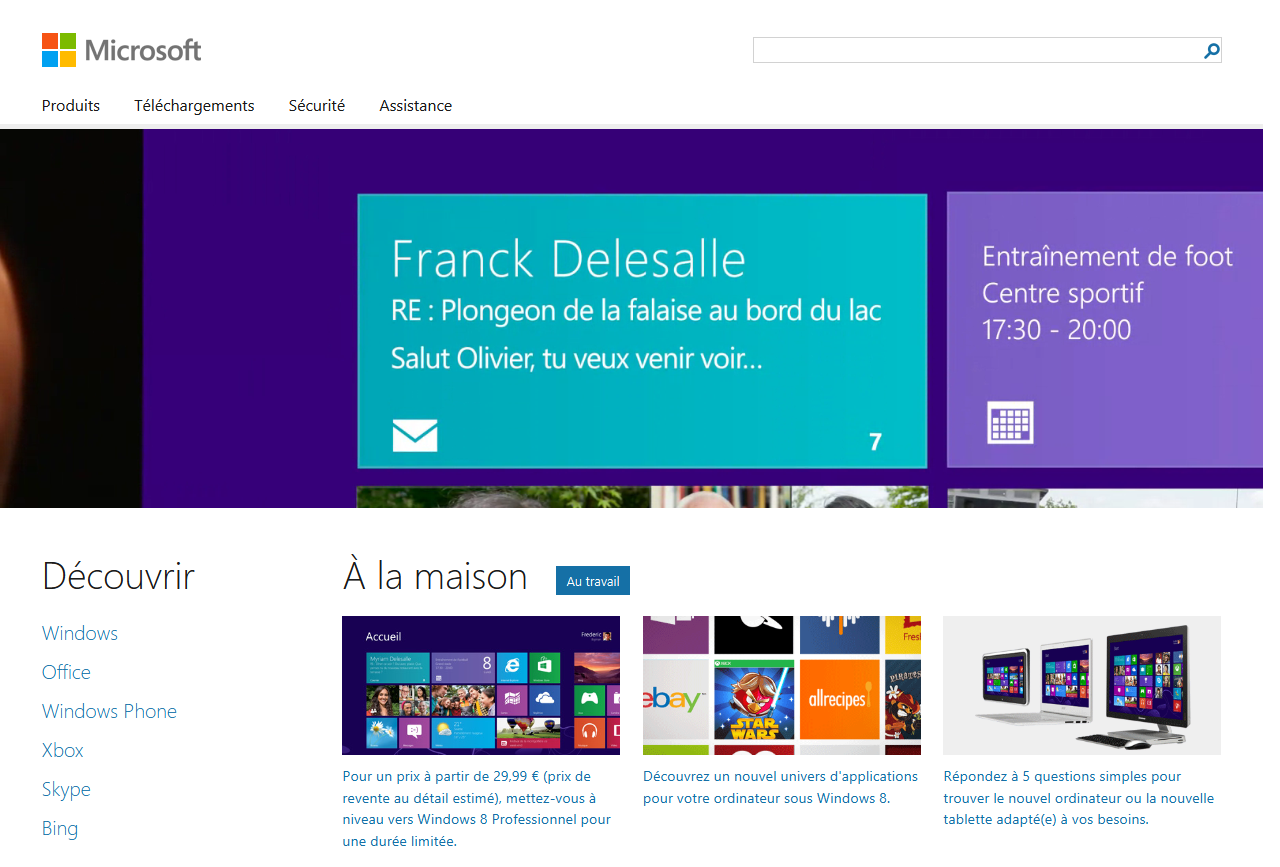Switch to the Au travail tab
1280x867 pixels.
(593, 581)
